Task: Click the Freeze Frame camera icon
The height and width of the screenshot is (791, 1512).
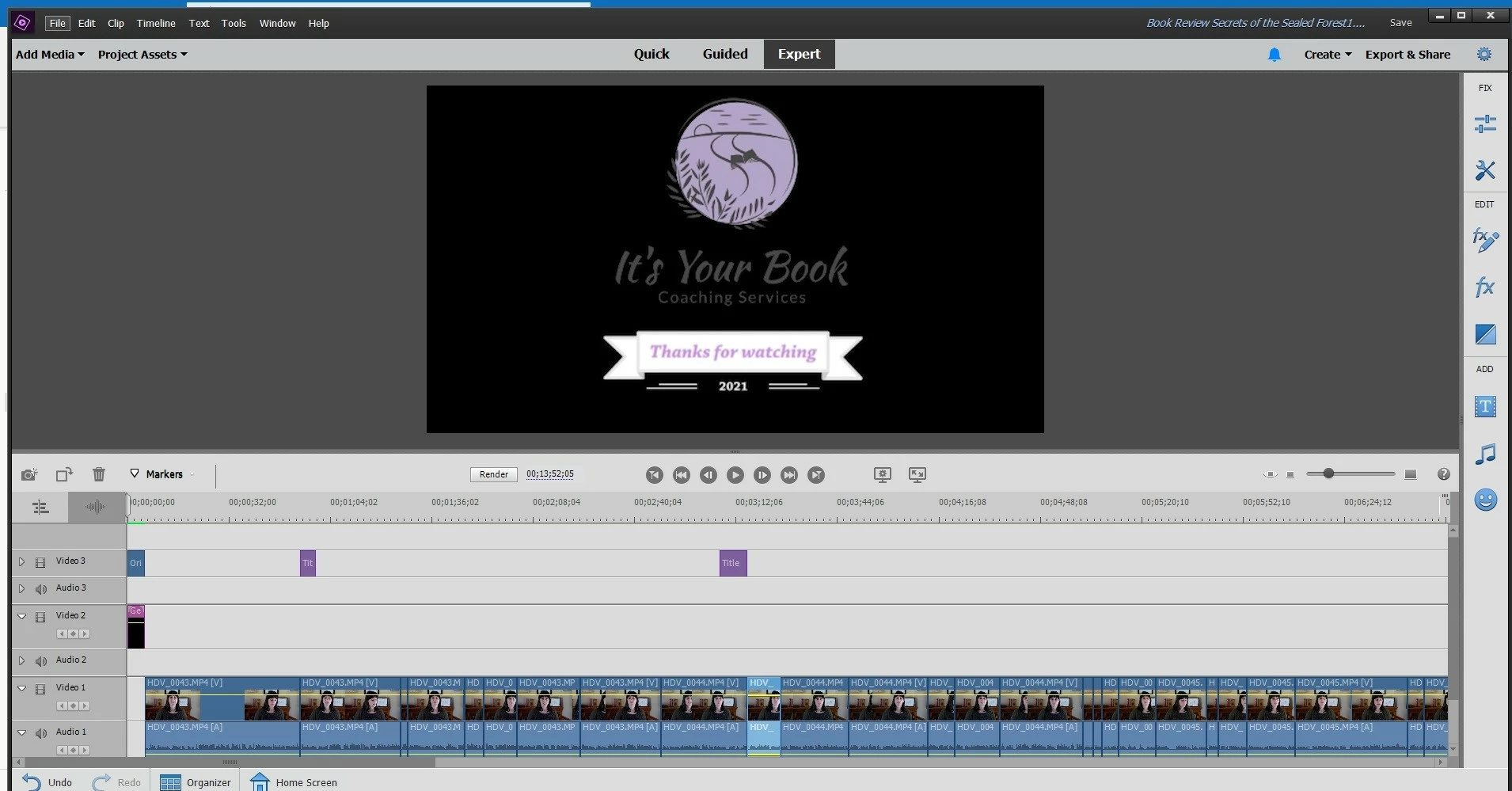Action: coord(29,474)
